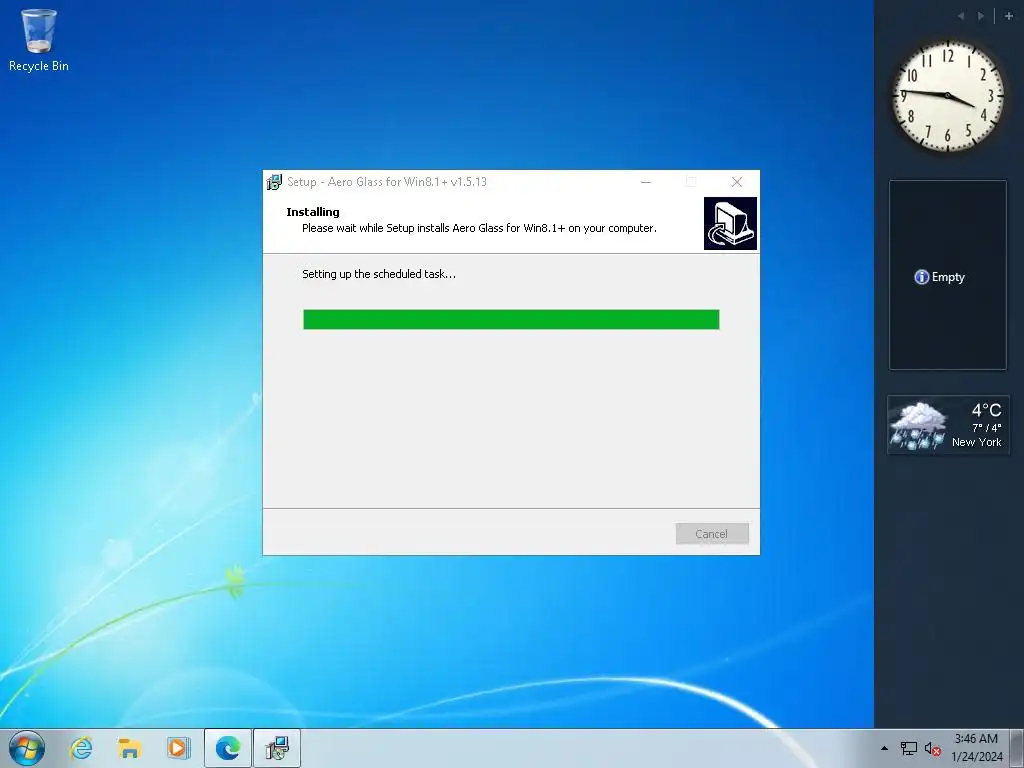This screenshot has height=768, width=1024.
Task: Minimize the Aero Glass Setup window
Action: coord(646,182)
